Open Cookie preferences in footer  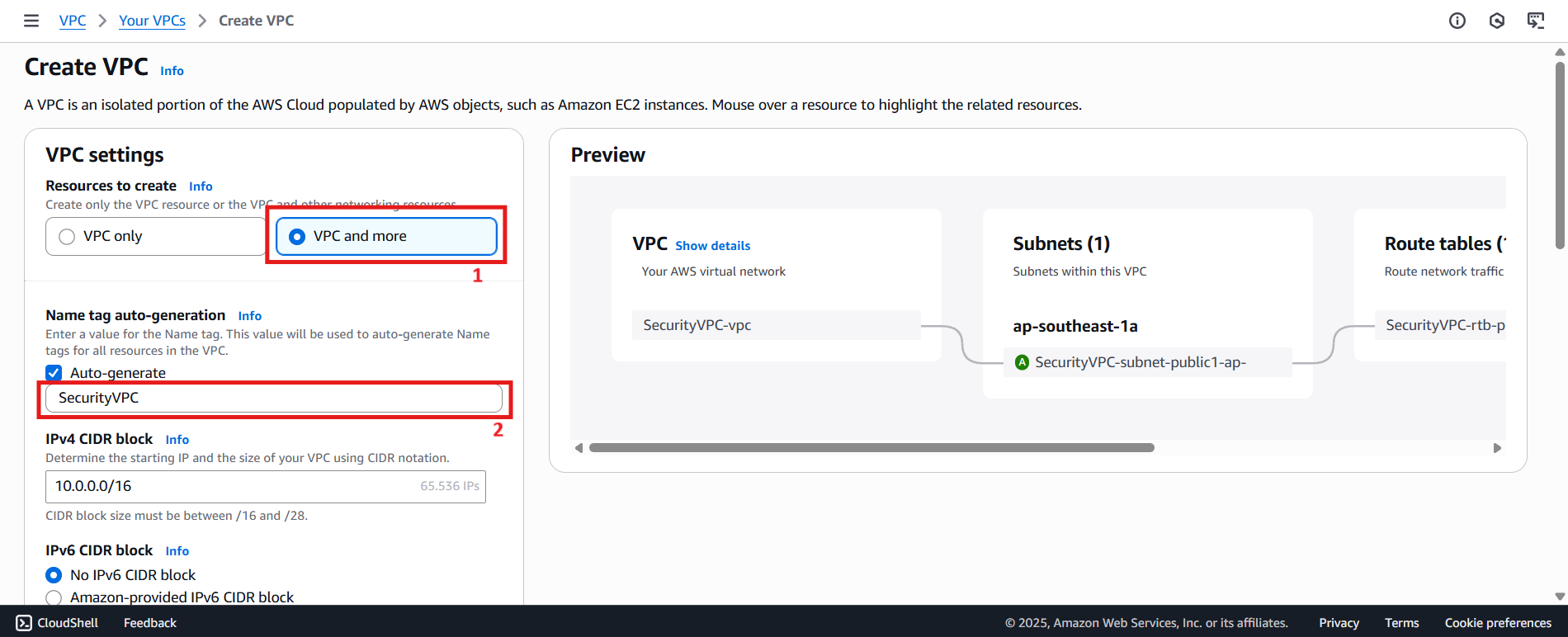click(1498, 623)
